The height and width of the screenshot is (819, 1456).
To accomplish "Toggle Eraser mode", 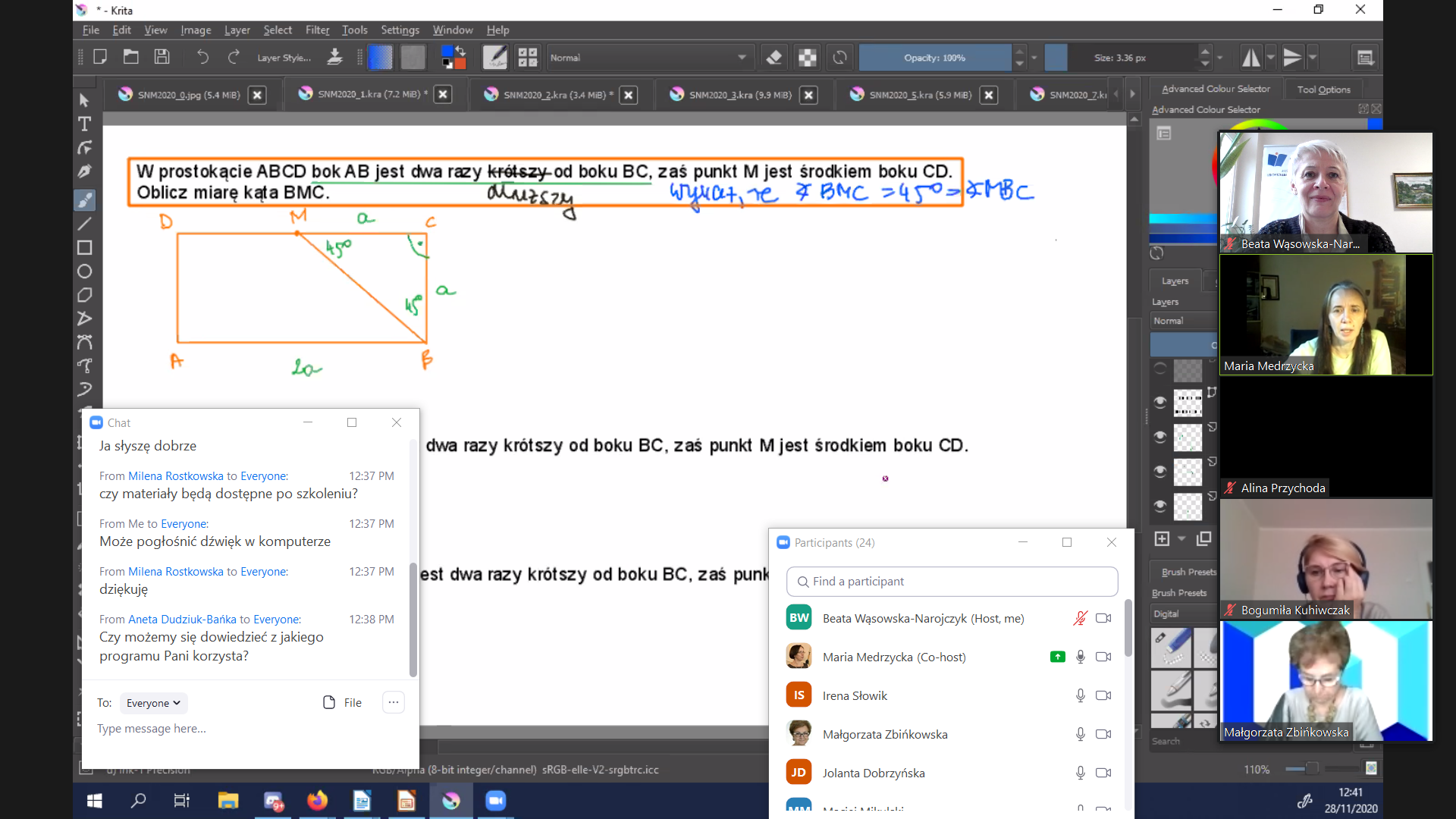I will click(774, 58).
